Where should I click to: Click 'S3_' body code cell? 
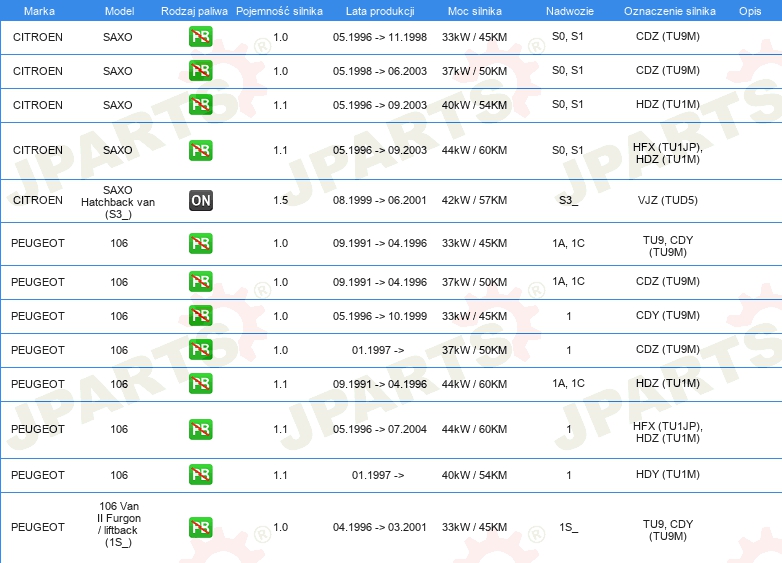[568, 200]
